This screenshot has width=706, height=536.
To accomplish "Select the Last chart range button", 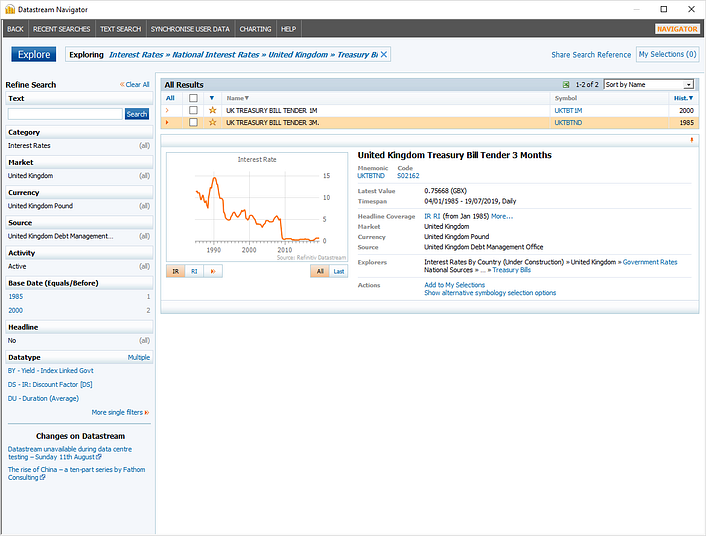I will [x=339, y=271].
